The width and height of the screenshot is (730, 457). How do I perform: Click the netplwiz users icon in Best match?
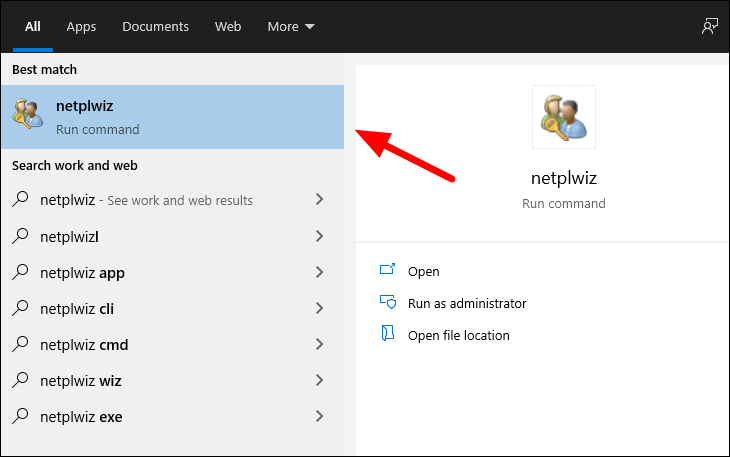click(x=28, y=114)
